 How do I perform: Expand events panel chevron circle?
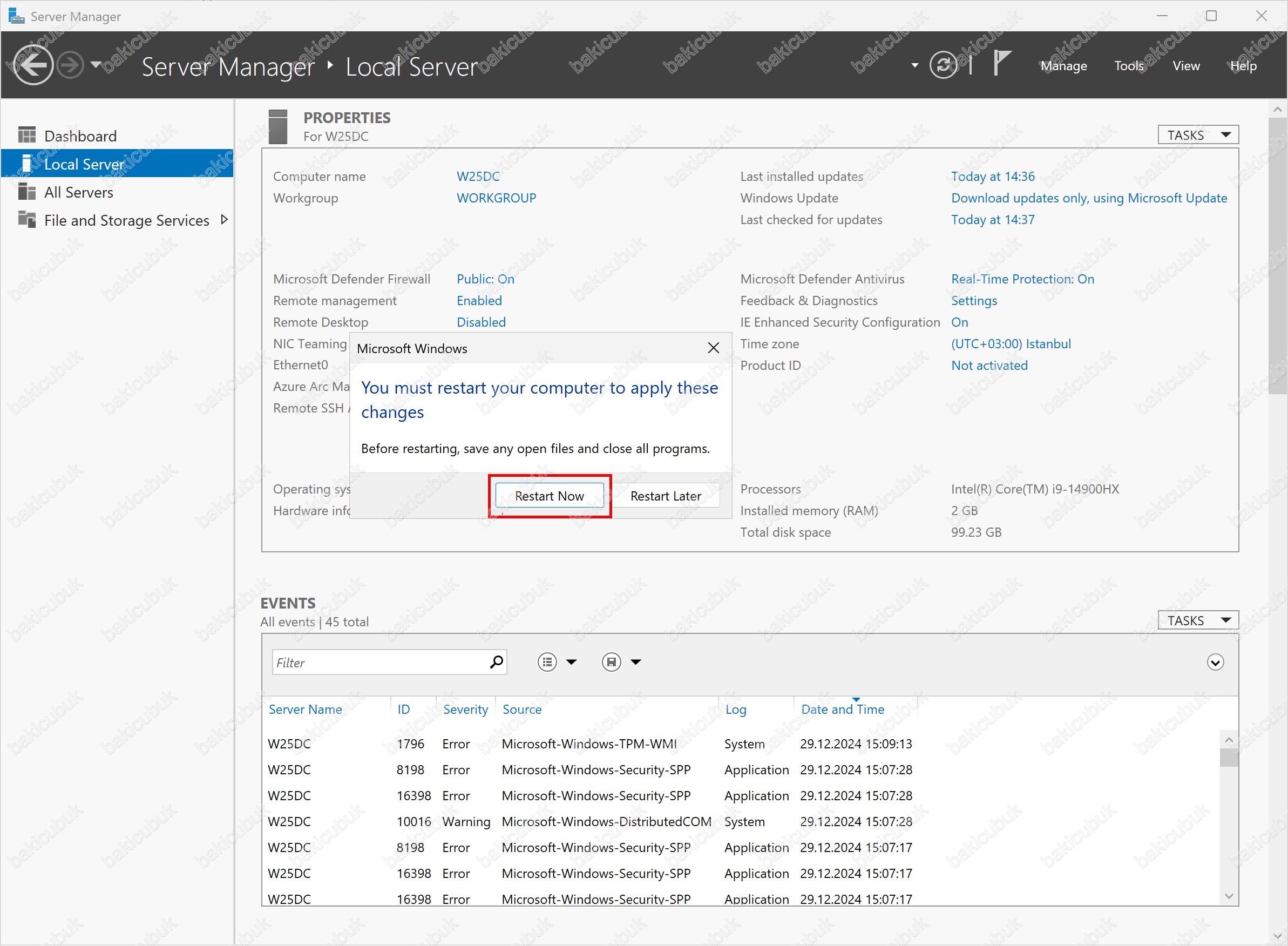1215,663
